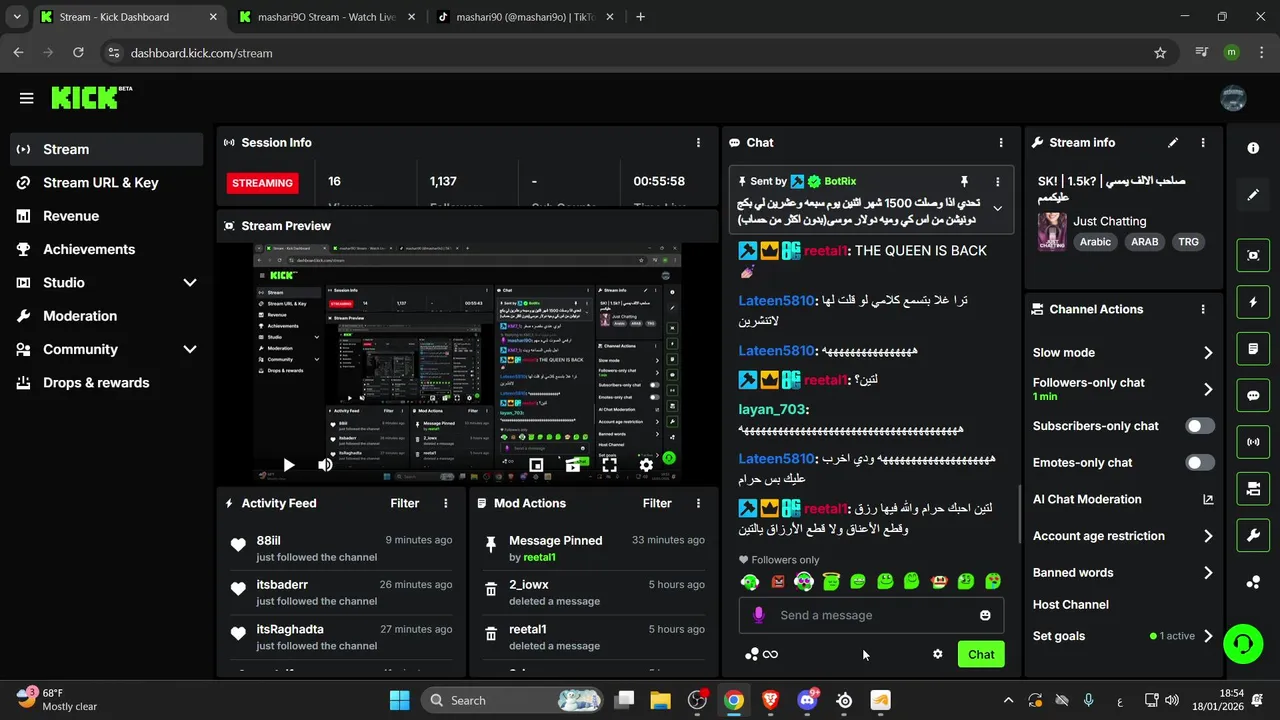
Task: Select the halo emote in quick emotes
Action: [x=831, y=581]
